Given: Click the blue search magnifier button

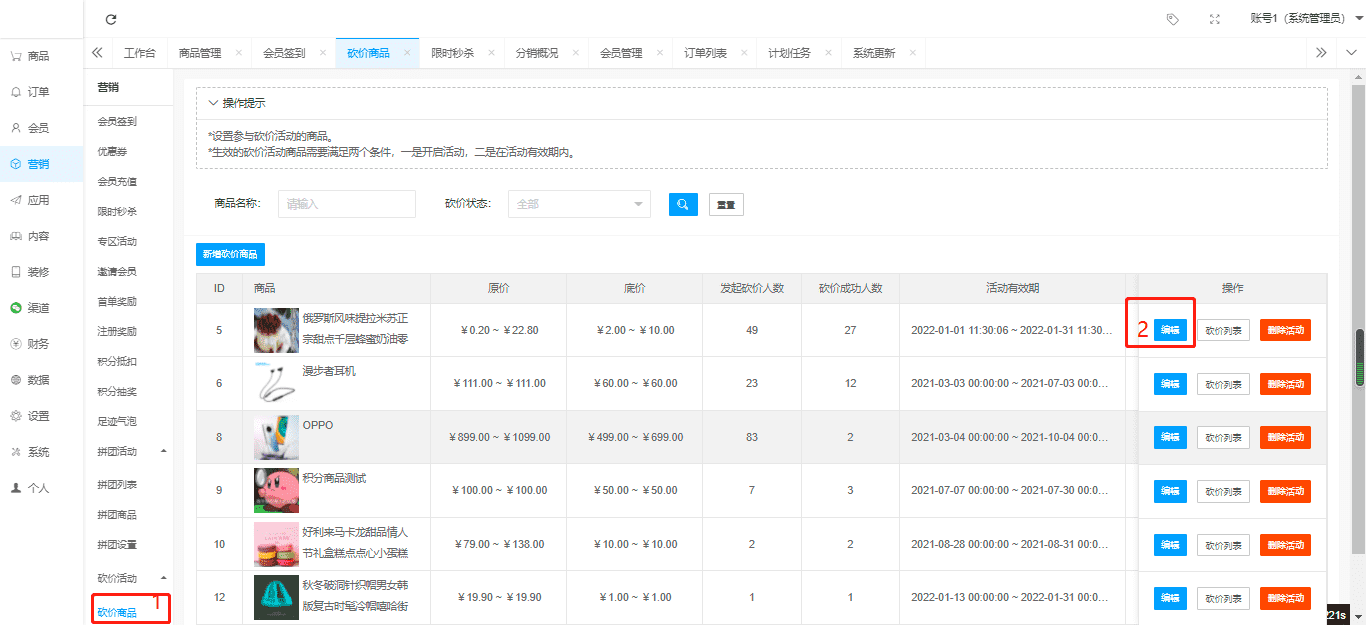Looking at the screenshot, I should (682, 204).
